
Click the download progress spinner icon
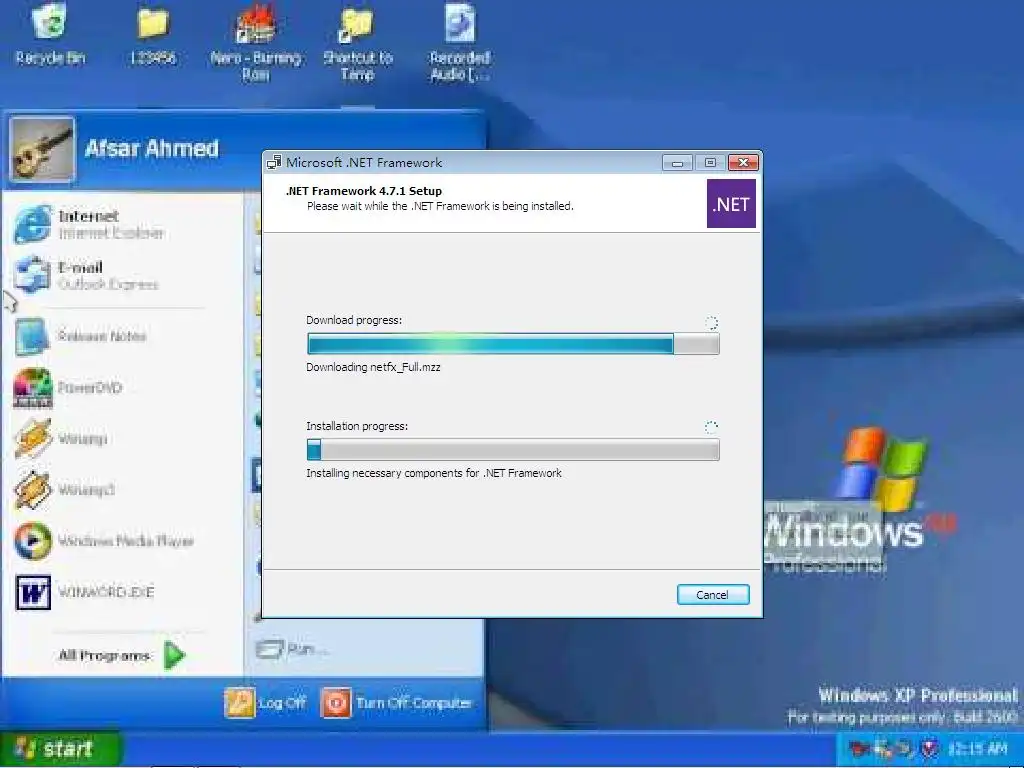(x=711, y=323)
